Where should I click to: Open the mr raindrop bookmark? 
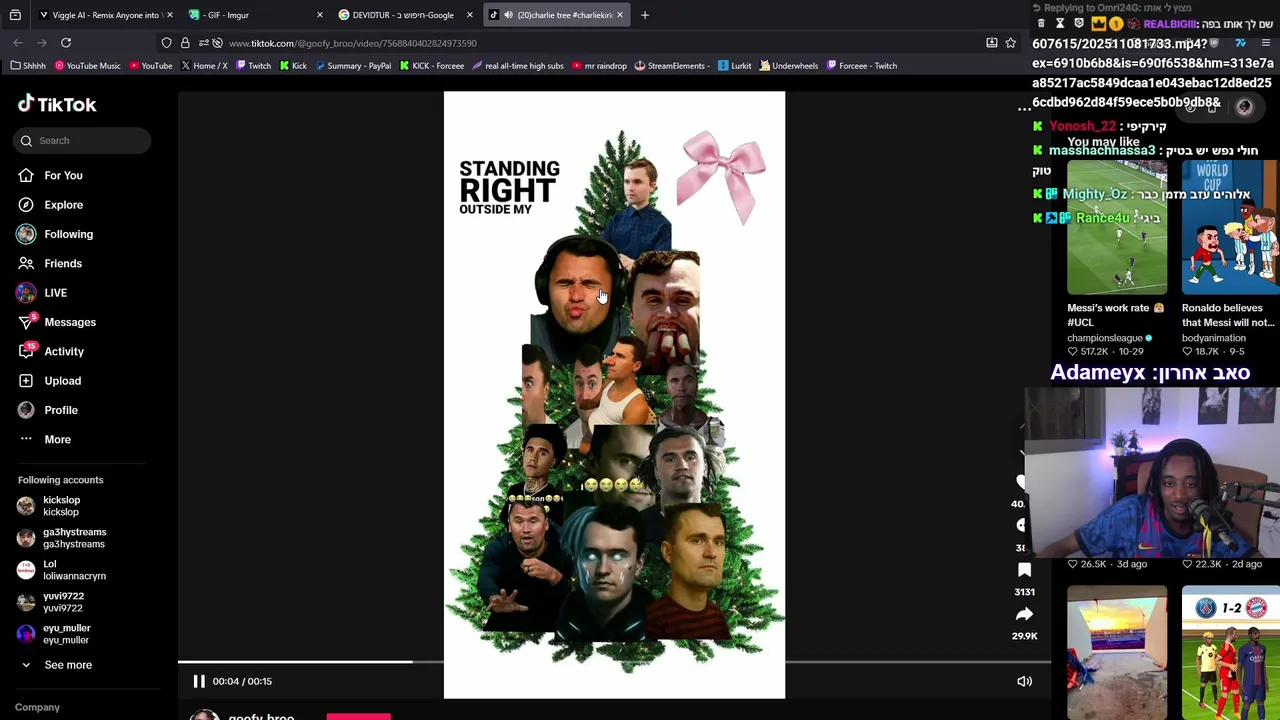coord(599,66)
